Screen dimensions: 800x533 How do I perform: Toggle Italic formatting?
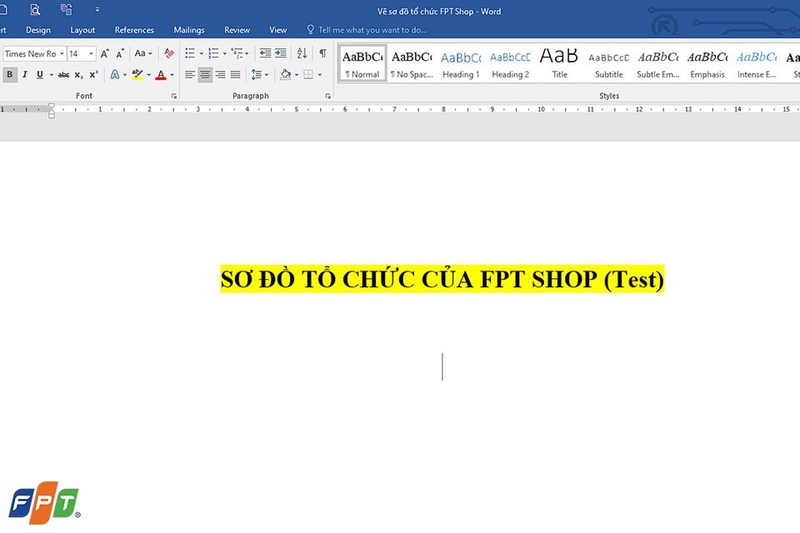tap(24, 75)
